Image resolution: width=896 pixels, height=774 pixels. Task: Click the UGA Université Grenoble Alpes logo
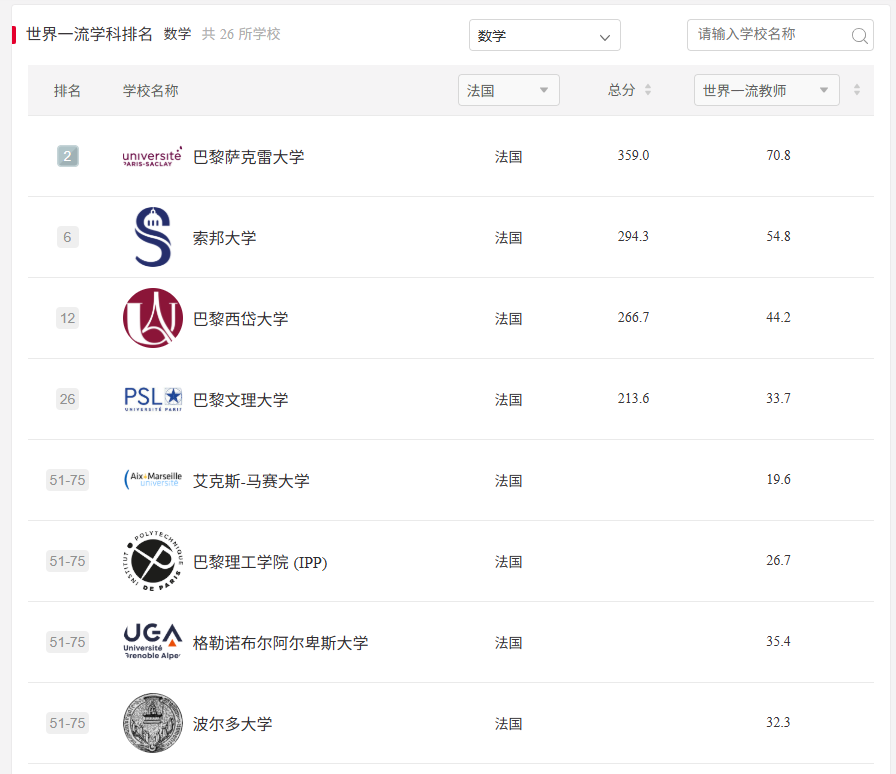coord(152,642)
